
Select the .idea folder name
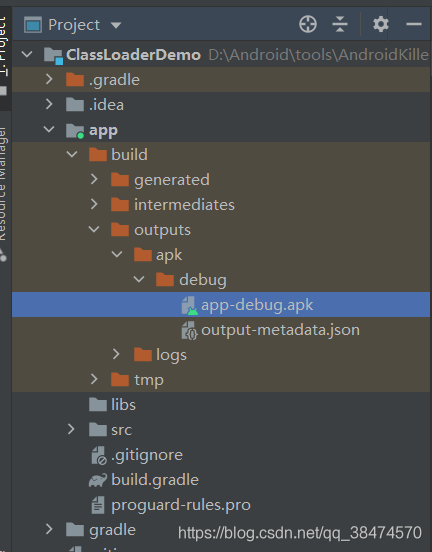pyautogui.click(x=106, y=105)
